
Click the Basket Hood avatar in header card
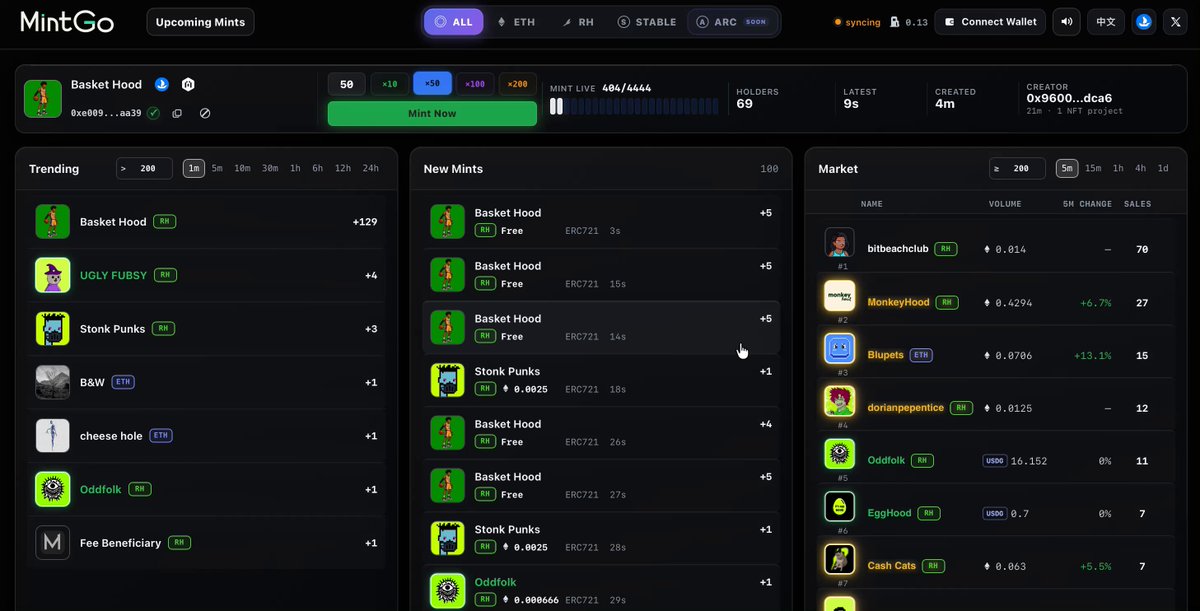pos(43,99)
